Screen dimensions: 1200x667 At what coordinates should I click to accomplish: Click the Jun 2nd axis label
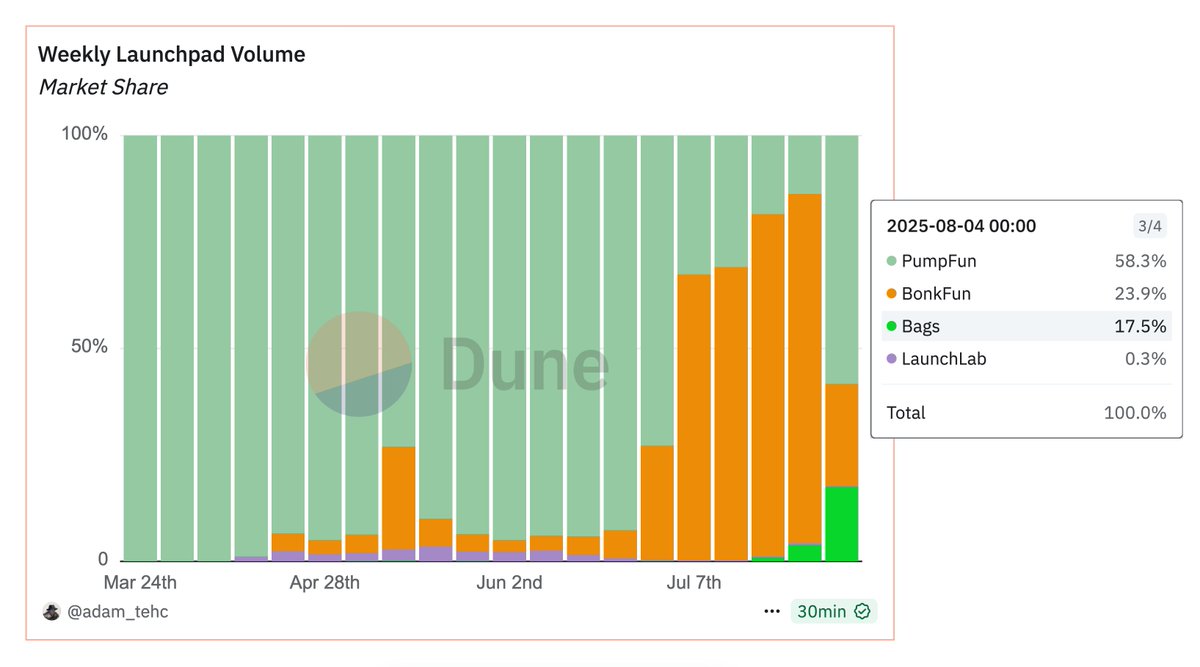[509, 582]
